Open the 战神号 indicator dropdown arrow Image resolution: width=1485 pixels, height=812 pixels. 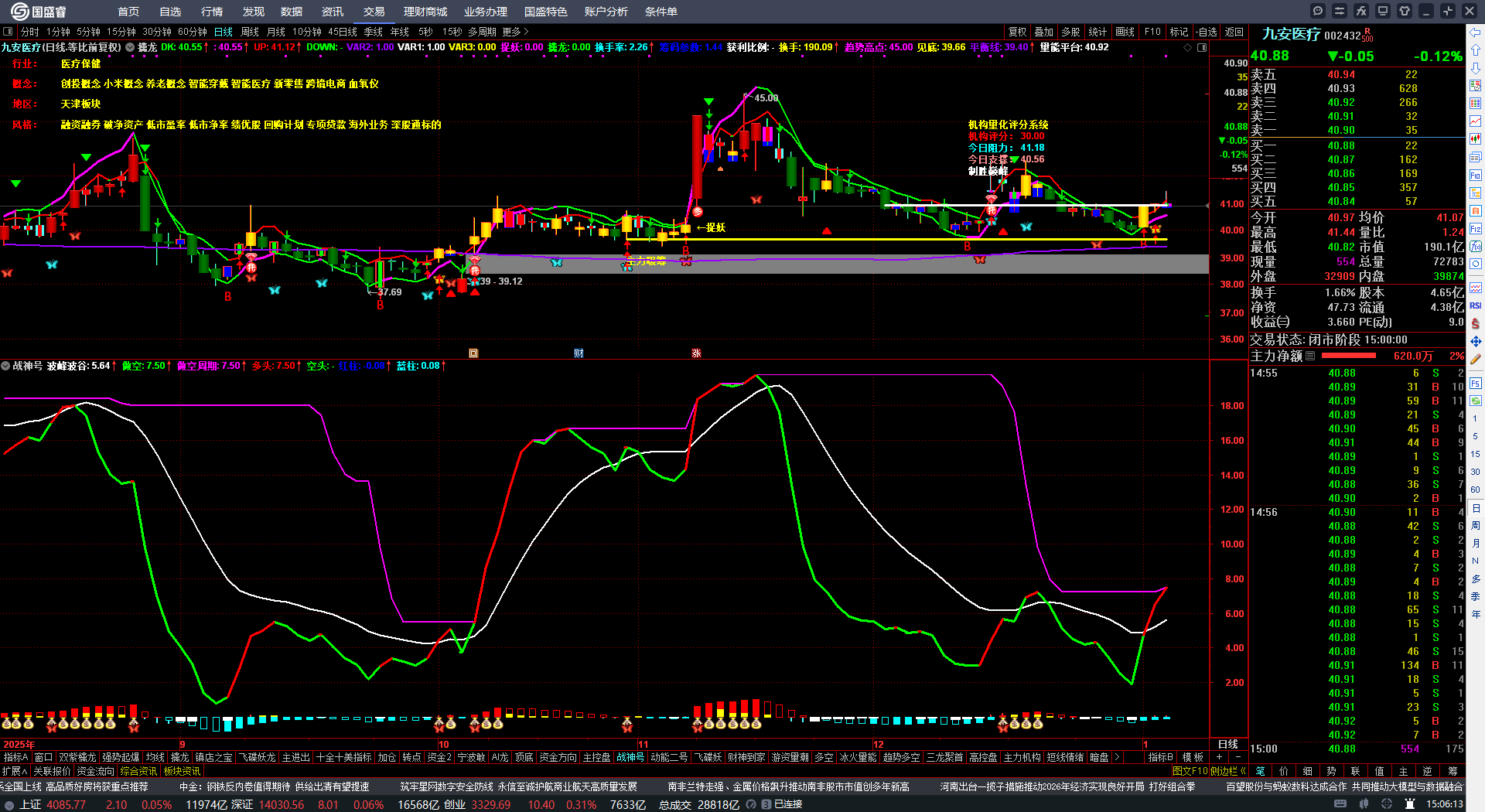point(5,366)
